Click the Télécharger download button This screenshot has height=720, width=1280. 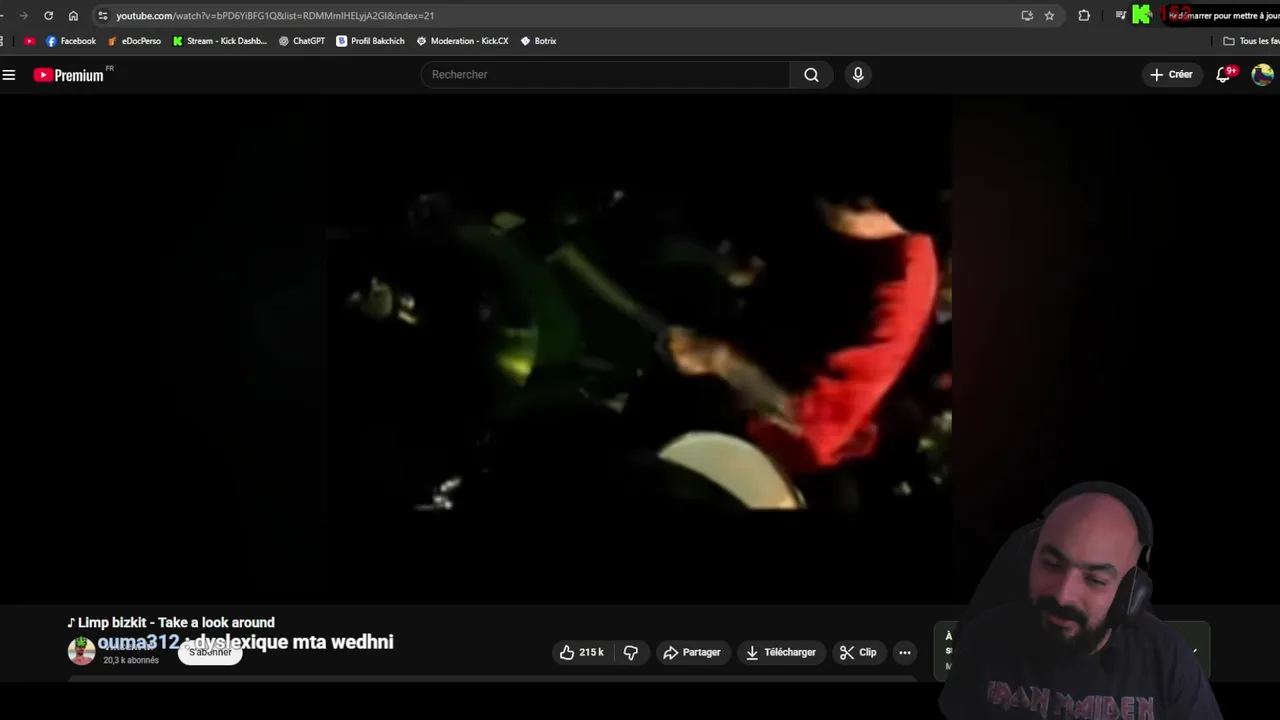tap(780, 652)
